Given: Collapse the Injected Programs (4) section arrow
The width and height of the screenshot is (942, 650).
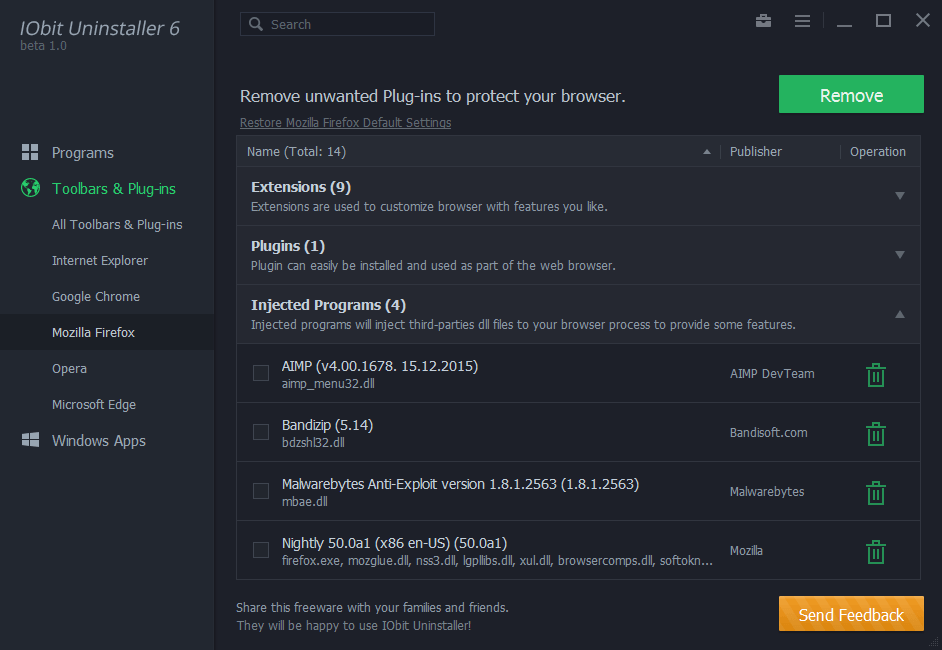Looking at the screenshot, I should click(900, 314).
